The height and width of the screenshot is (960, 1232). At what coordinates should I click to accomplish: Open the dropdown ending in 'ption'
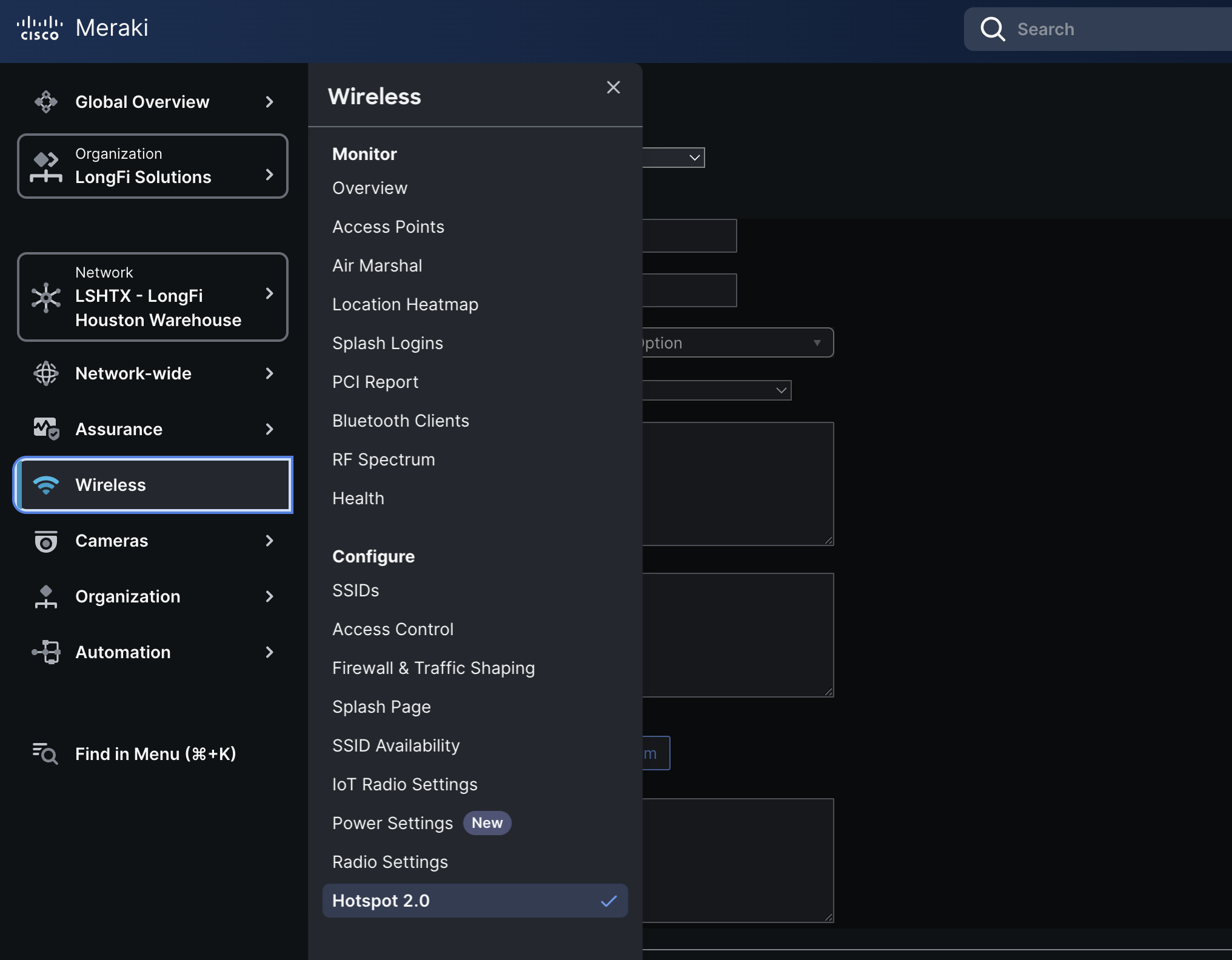coord(738,342)
